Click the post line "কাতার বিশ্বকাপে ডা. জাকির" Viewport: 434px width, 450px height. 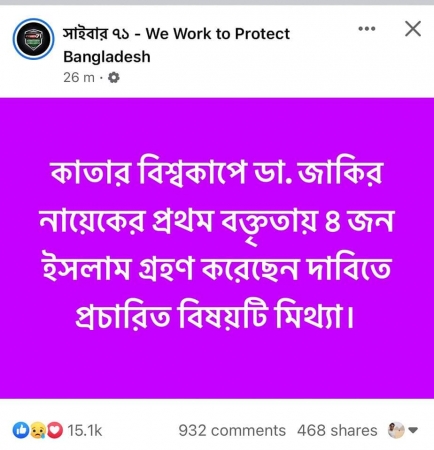point(216,174)
